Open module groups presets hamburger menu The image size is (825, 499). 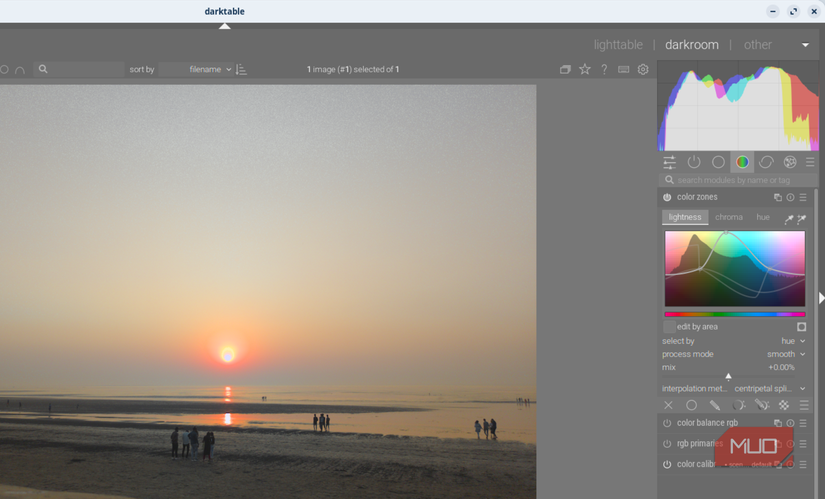(x=810, y=162)
